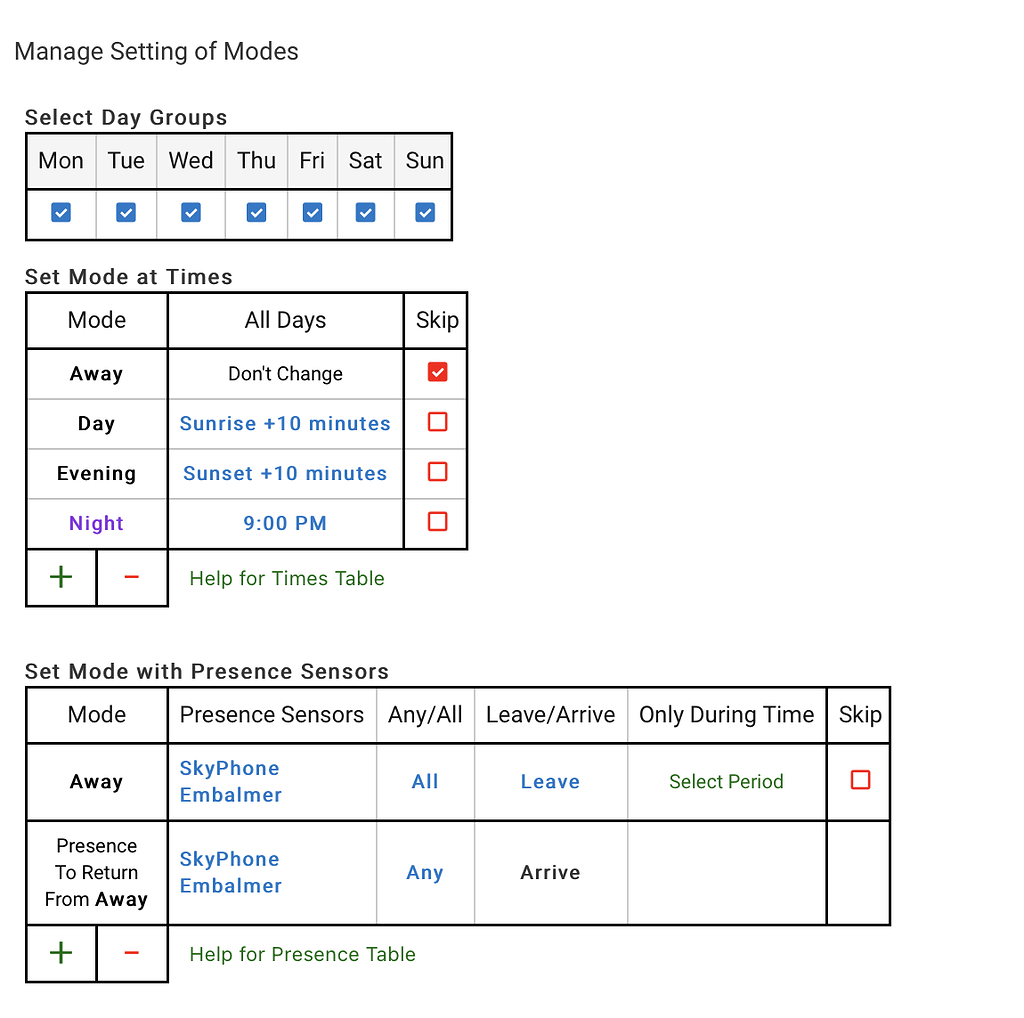Open Help for Times Table
This screenshot has height=1018, width=1024.
pyautogui.click(x=286, y=578)
